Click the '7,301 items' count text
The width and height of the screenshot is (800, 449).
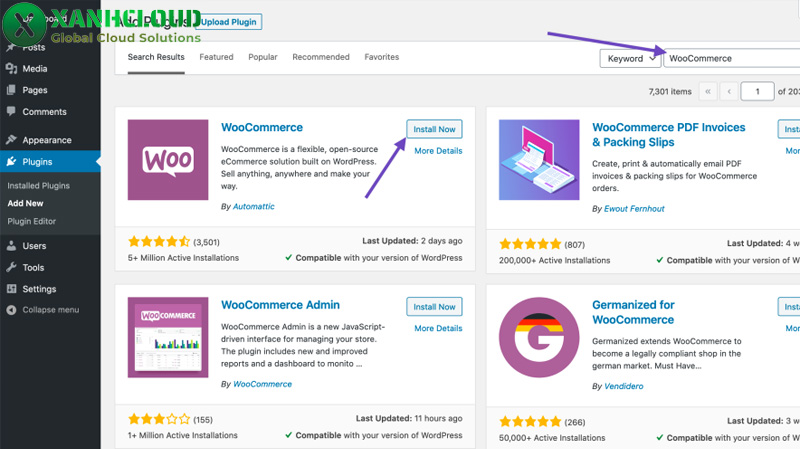(x=670, y=92)
